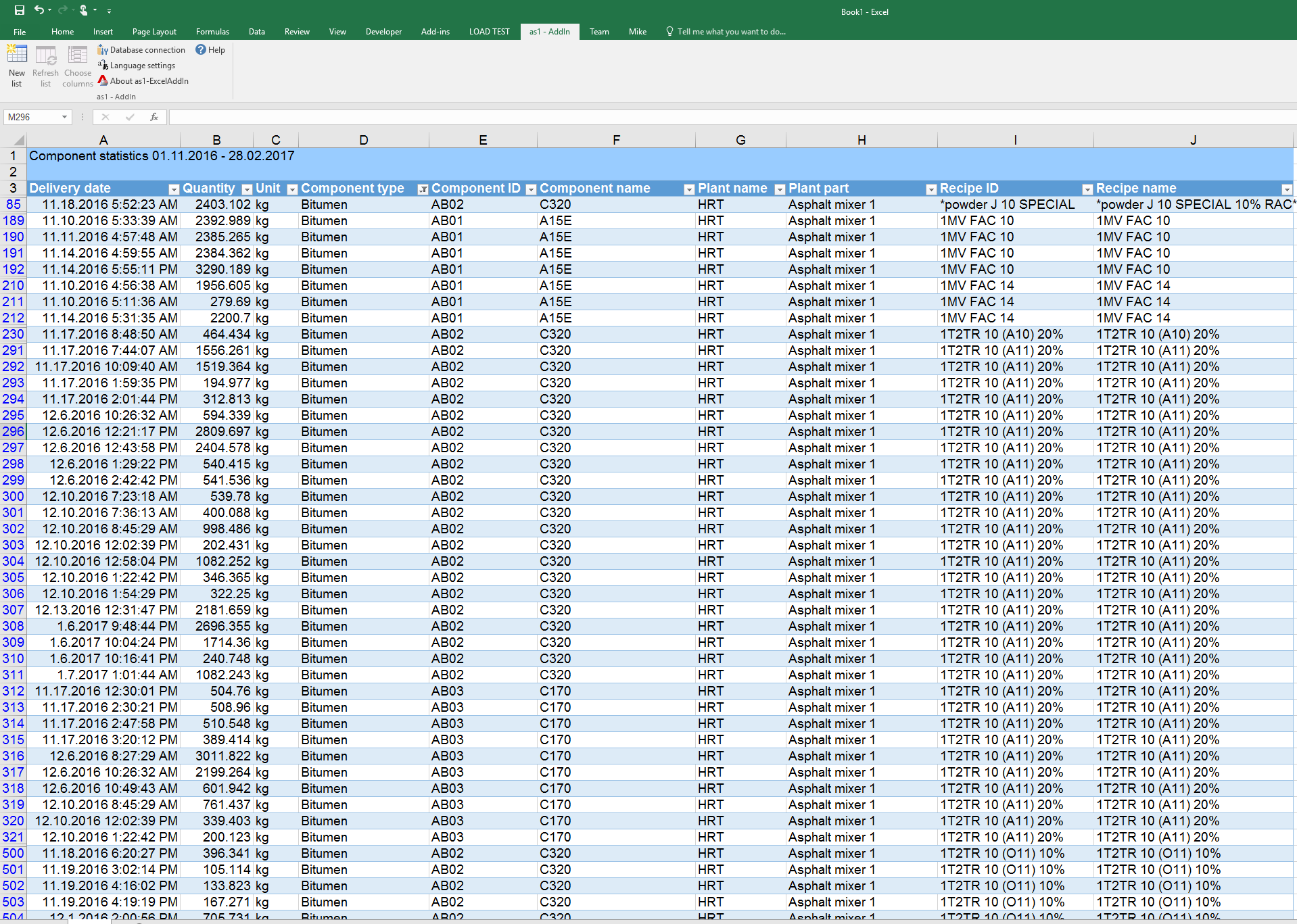Switch to the Home ribbon tab
Viewport: 1297px width, 924px height.
(x=63, y=32)
